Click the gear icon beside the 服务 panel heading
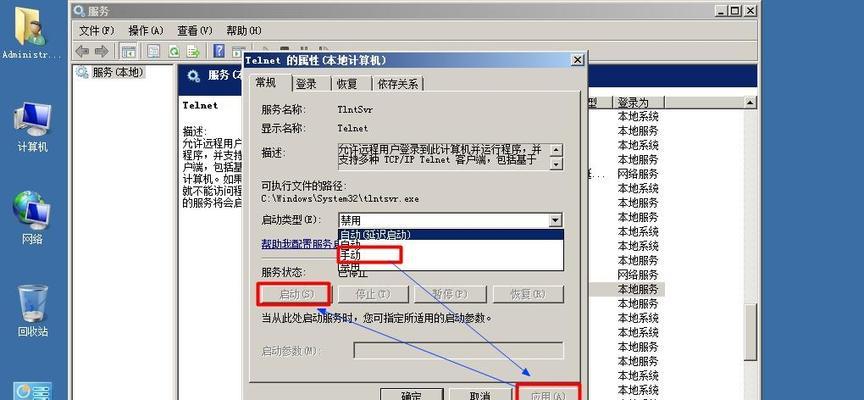The width and height of the screenshot is (864, 400). click(194, 76)
